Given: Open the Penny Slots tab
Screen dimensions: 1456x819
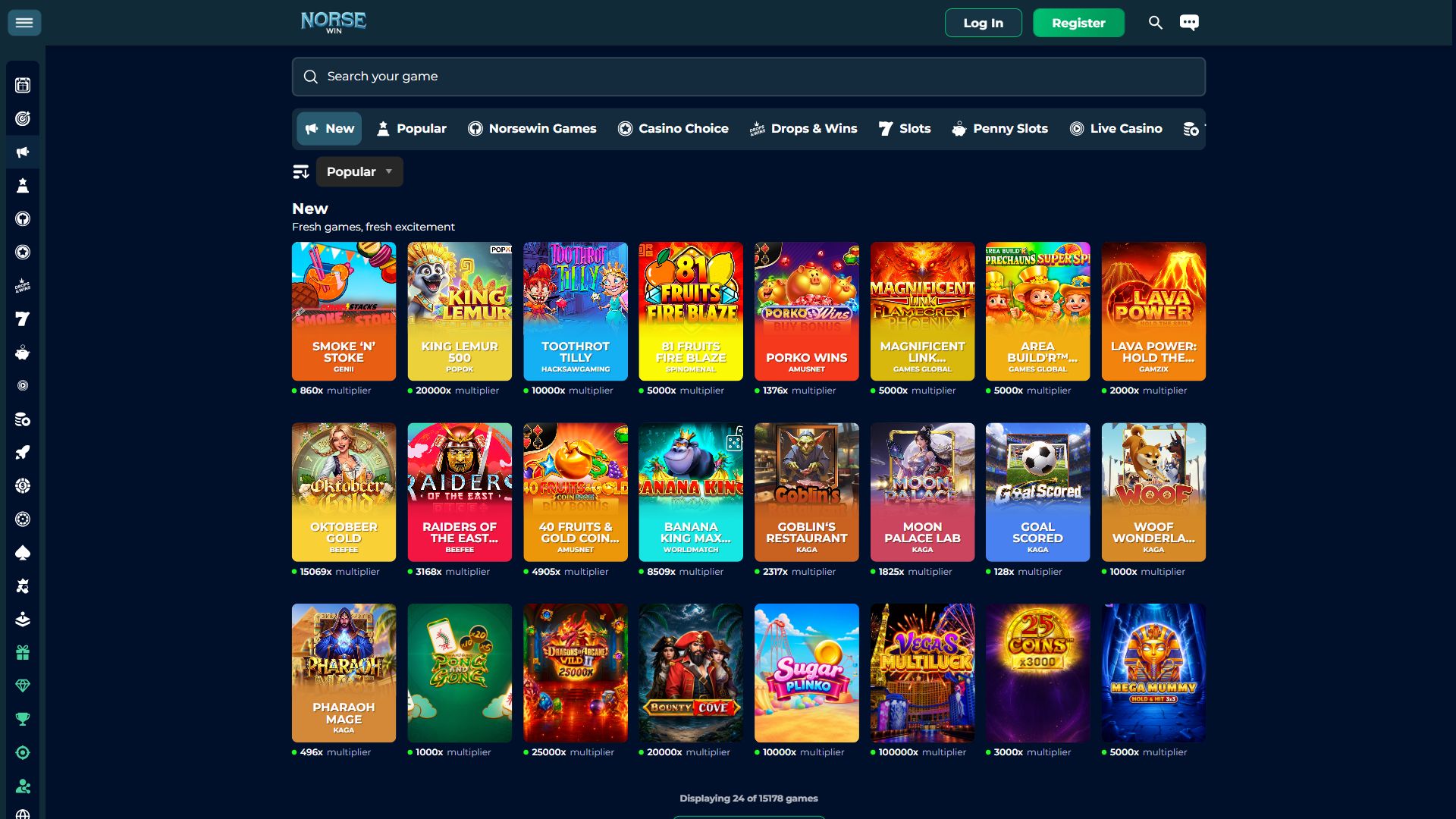Looking at the screenshot, I should click(x=1000, y=129).
